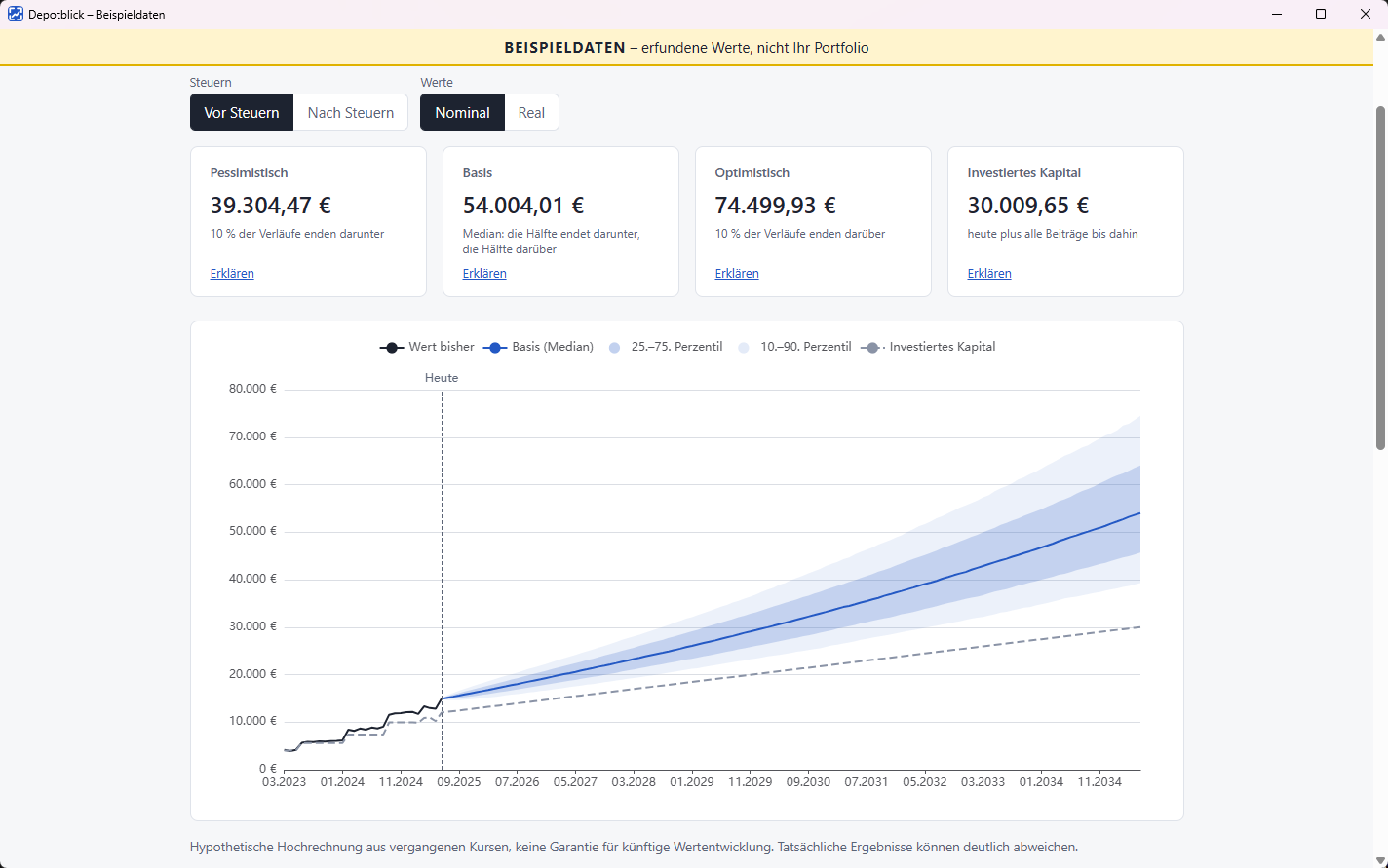Open Erklären link in Optimistisch card
The width and height of the screenshot is (1388, 868).
click(x=737, y=274)
